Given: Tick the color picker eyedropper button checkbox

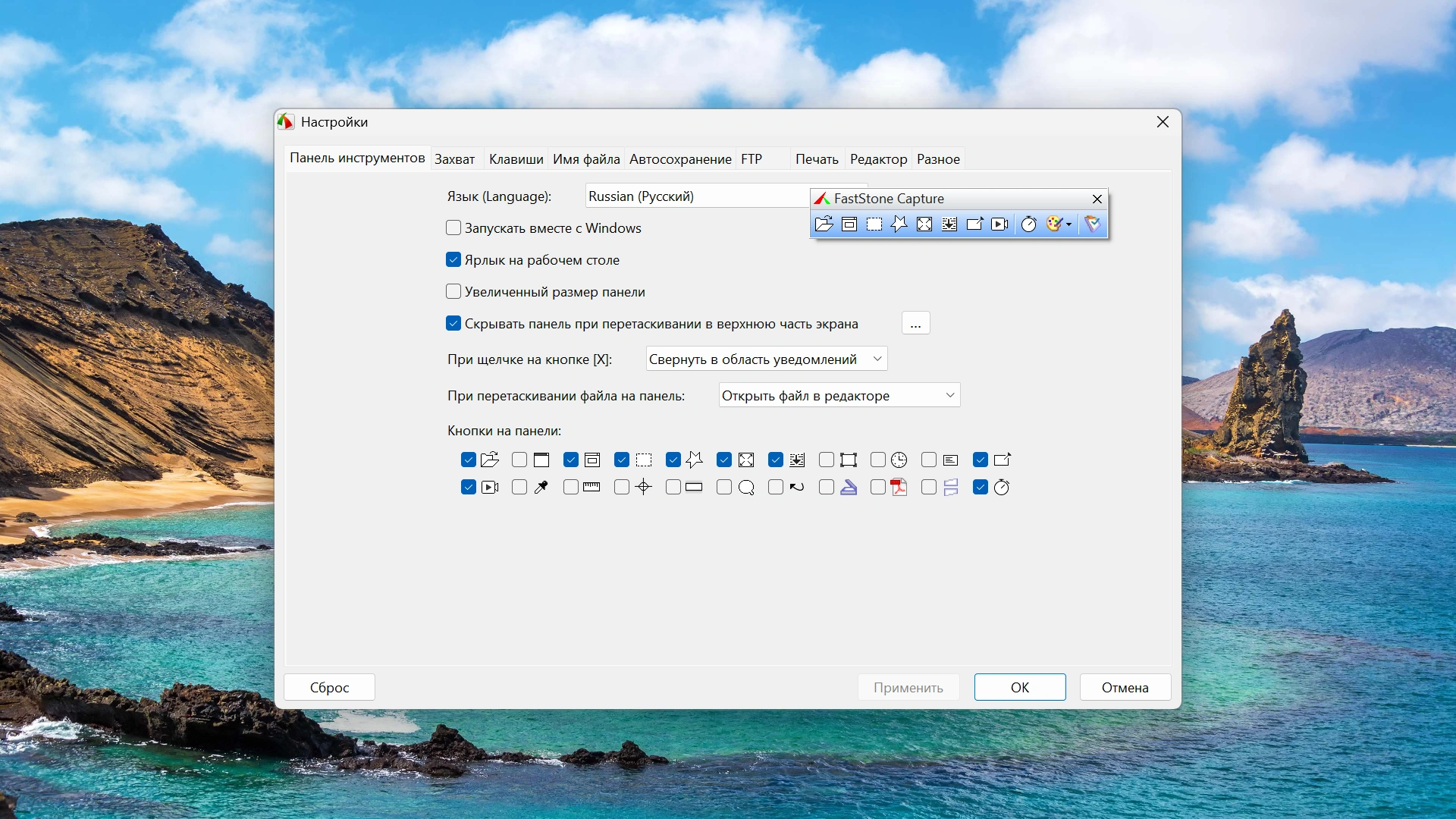Looking at the screenshot, I should click(x=519, y=488).
